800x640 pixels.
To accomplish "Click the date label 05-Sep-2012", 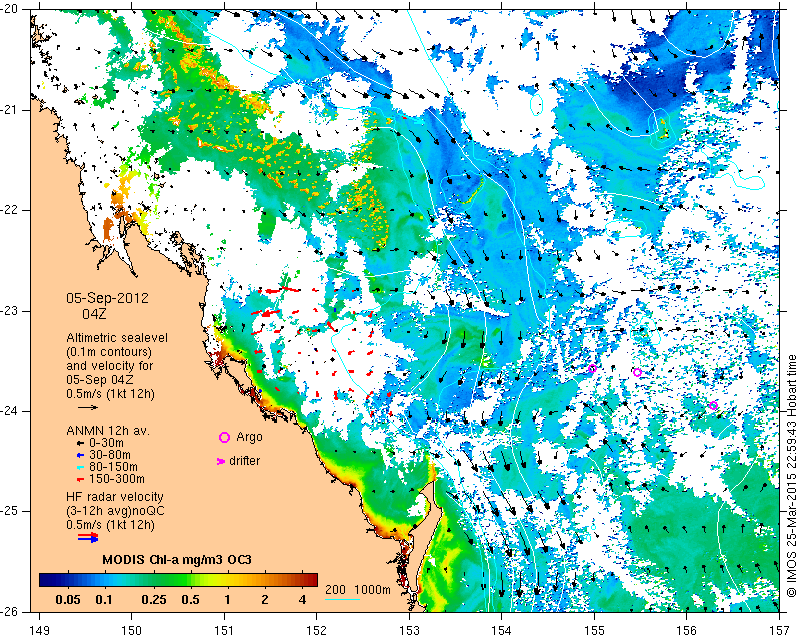I will click(x=107, y=298).
